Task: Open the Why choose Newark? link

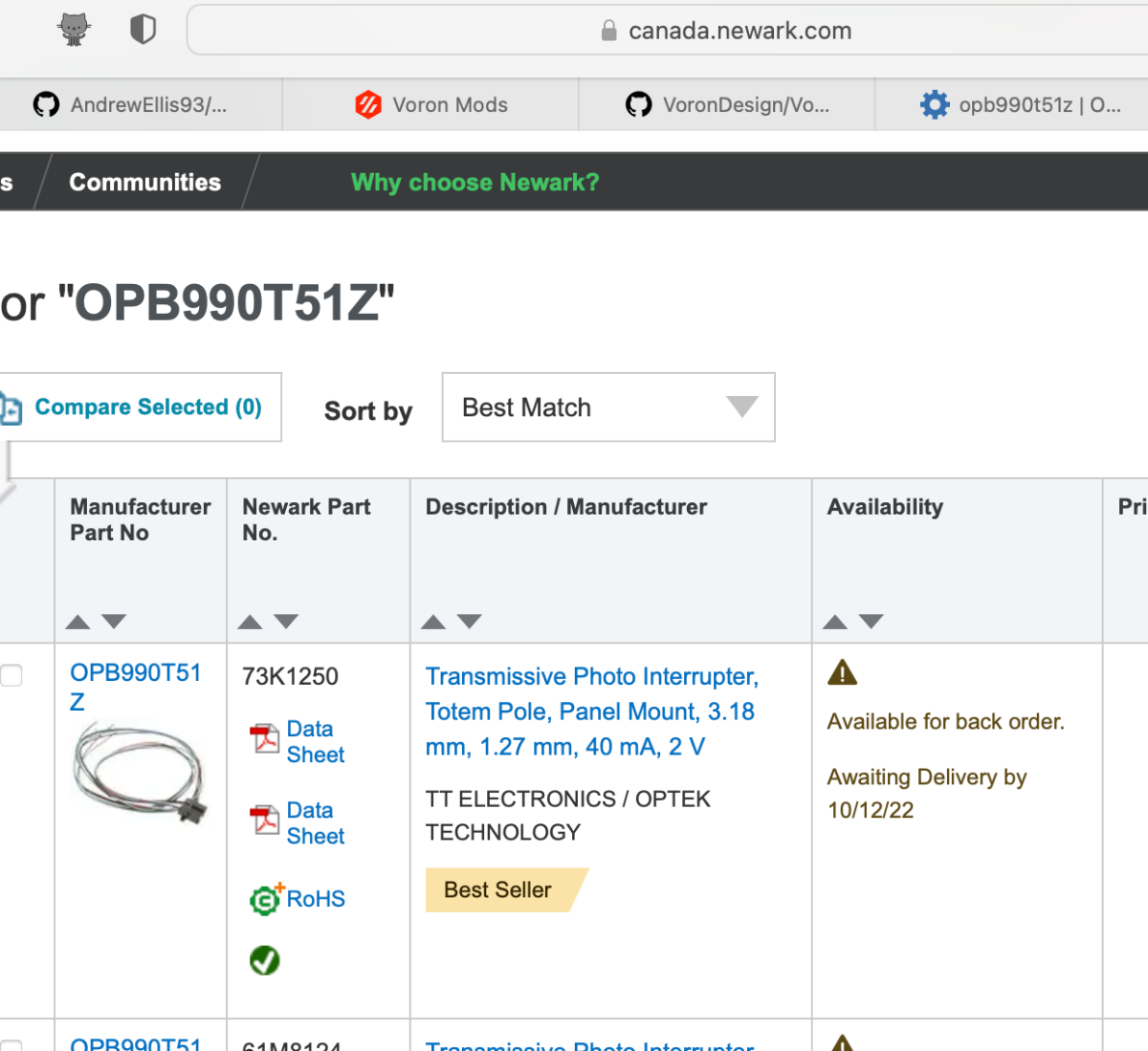Action: (x=475, y=182)
